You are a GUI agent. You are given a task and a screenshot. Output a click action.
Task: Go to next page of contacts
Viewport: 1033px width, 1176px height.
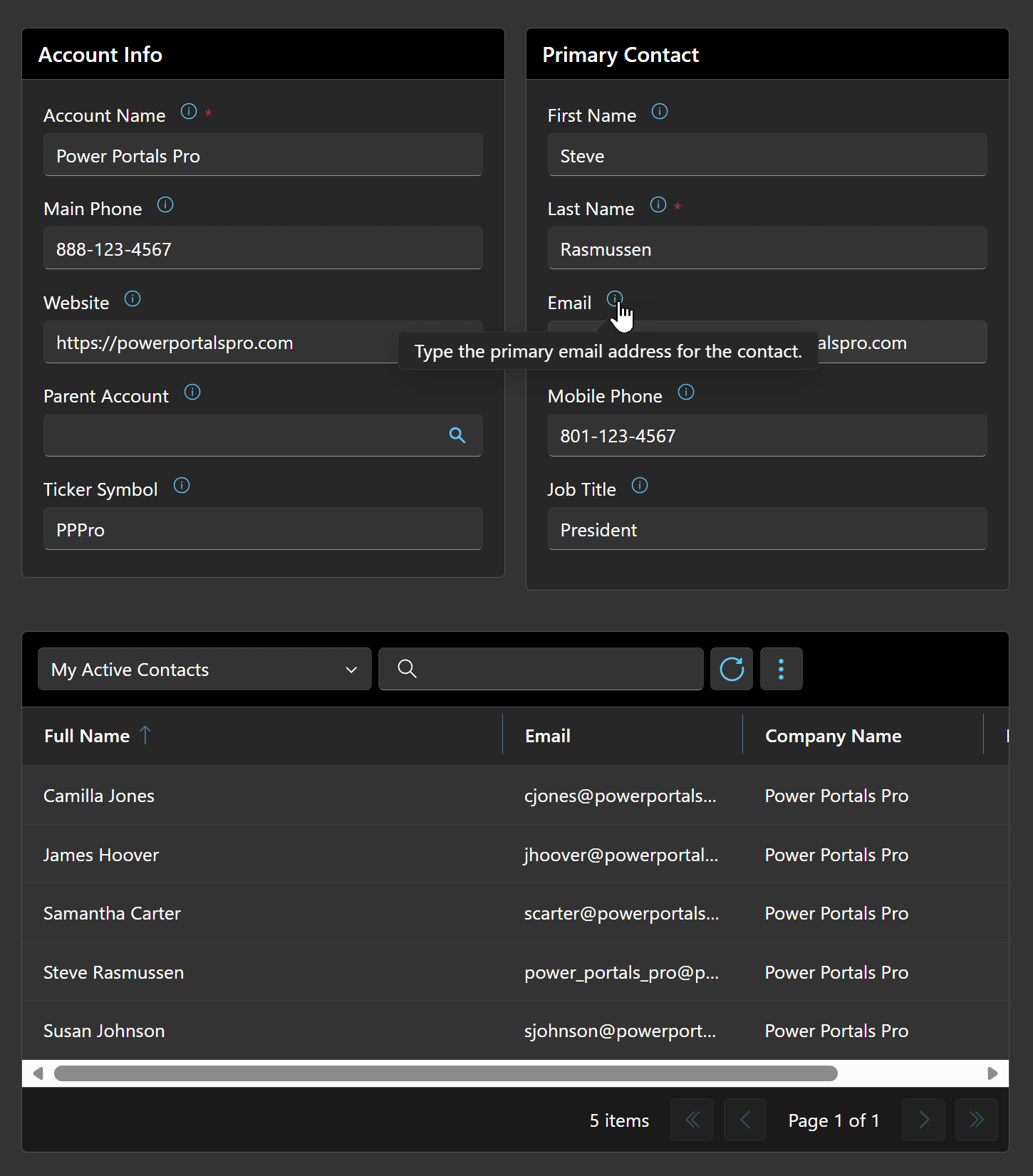pyautogui.click(x=923, y=1120)
